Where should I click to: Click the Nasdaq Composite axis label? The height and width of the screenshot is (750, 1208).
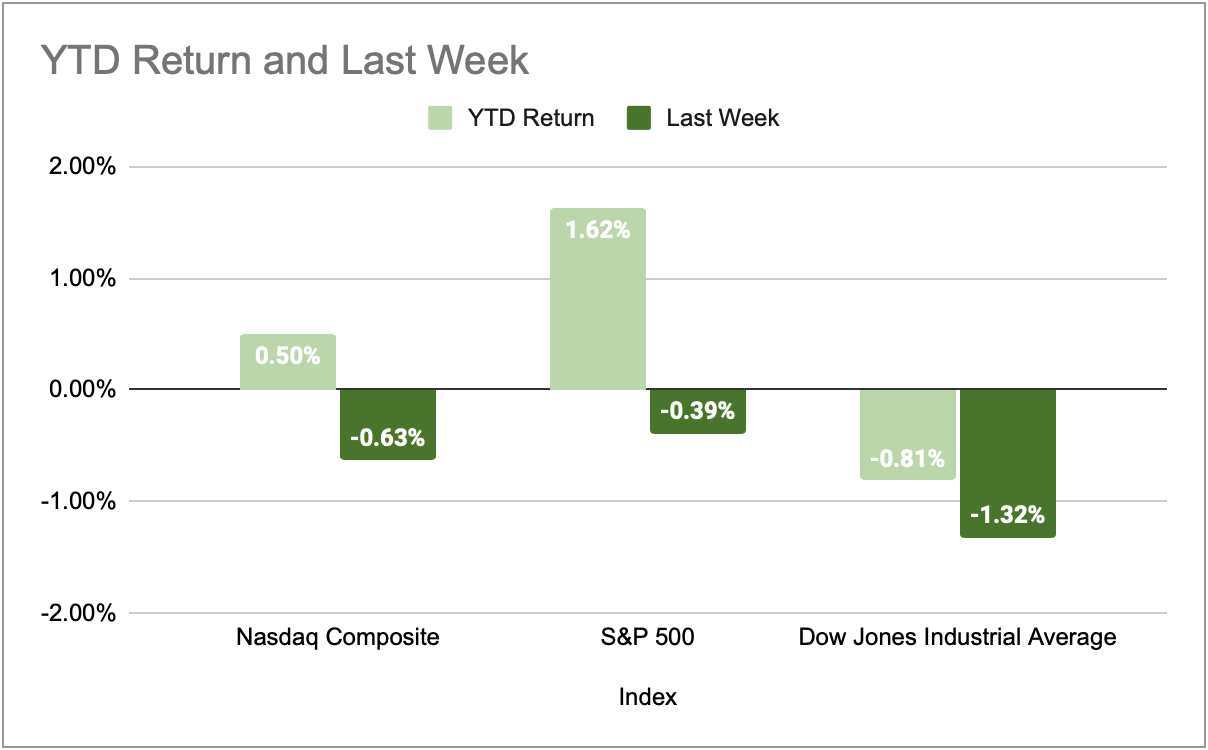tap(338, 637)
